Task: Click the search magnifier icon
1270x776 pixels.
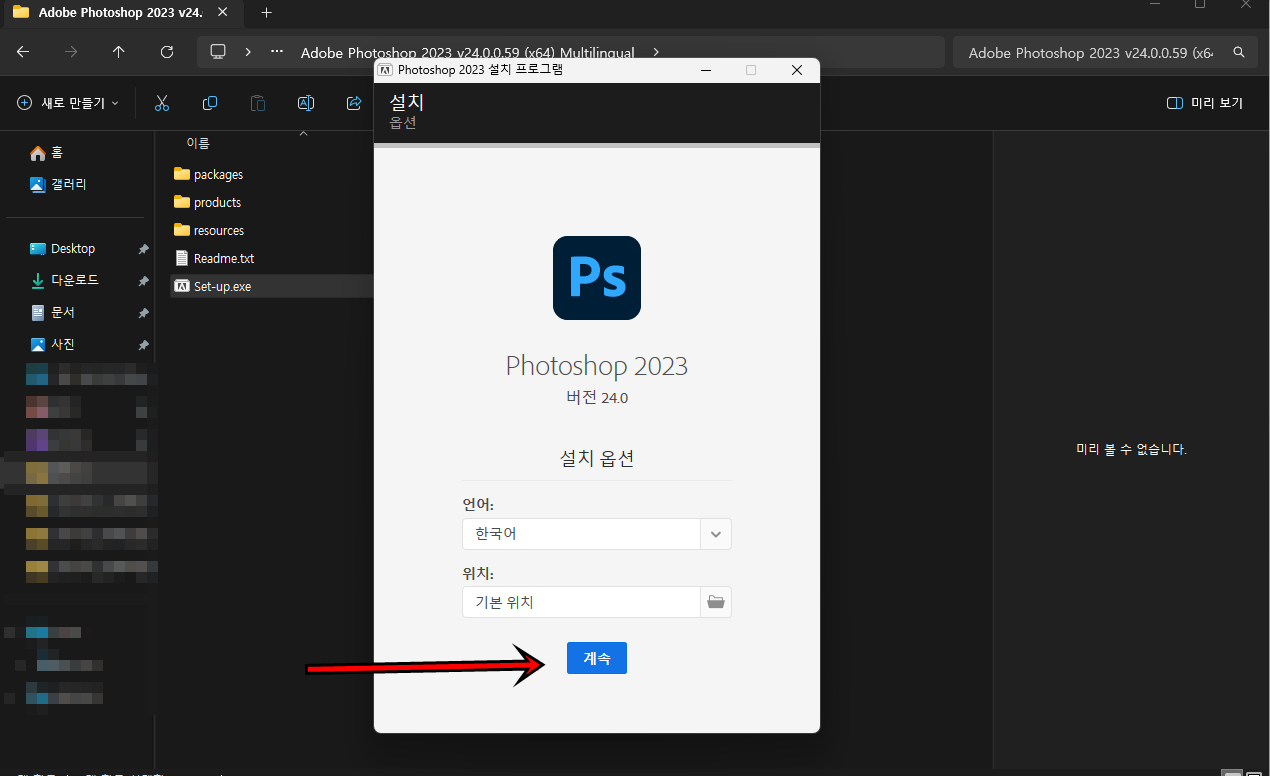Action: 1239,52
